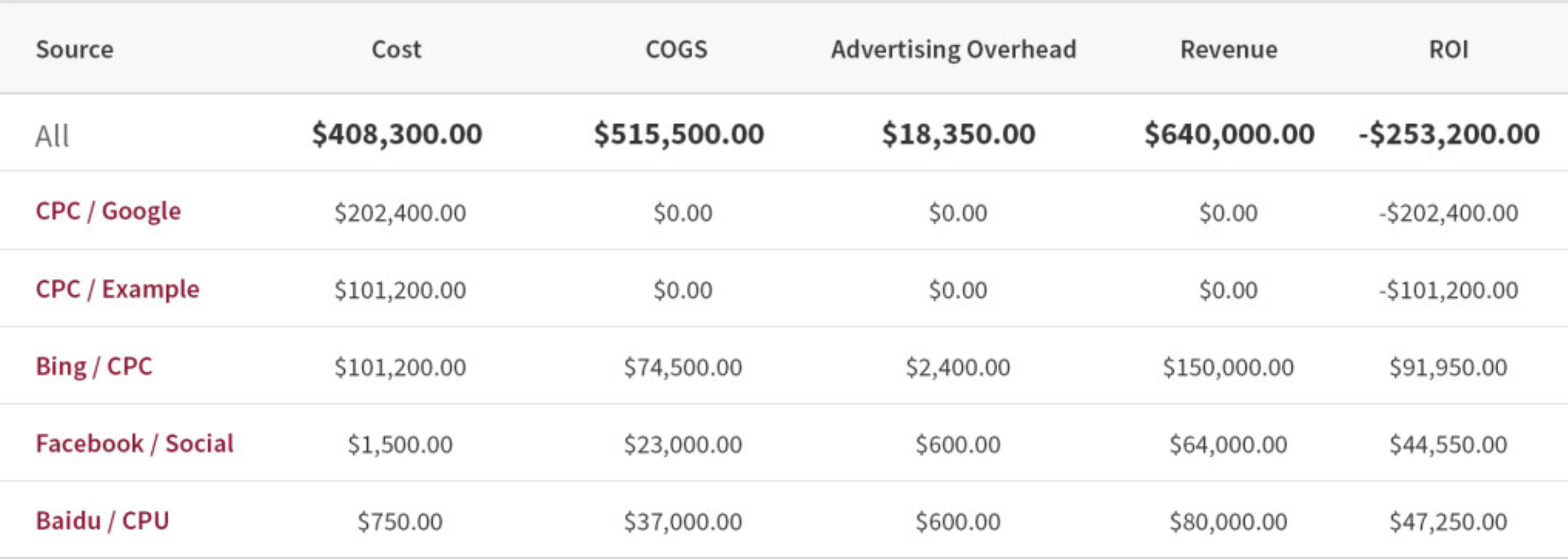The image size is (1568, 559).
Task: Select the Baidu / CPU source link
Action: [102, 521]
